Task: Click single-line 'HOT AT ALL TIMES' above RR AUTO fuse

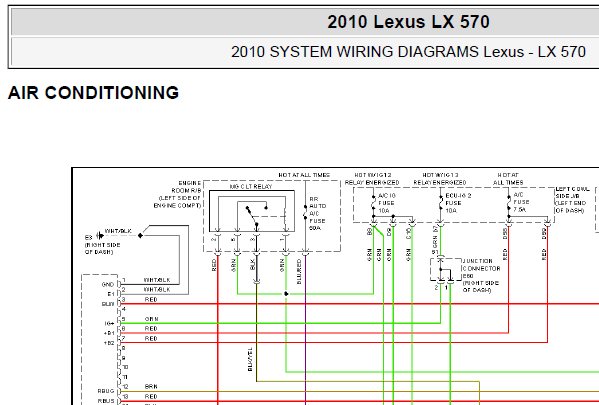Action: point(304,175)
